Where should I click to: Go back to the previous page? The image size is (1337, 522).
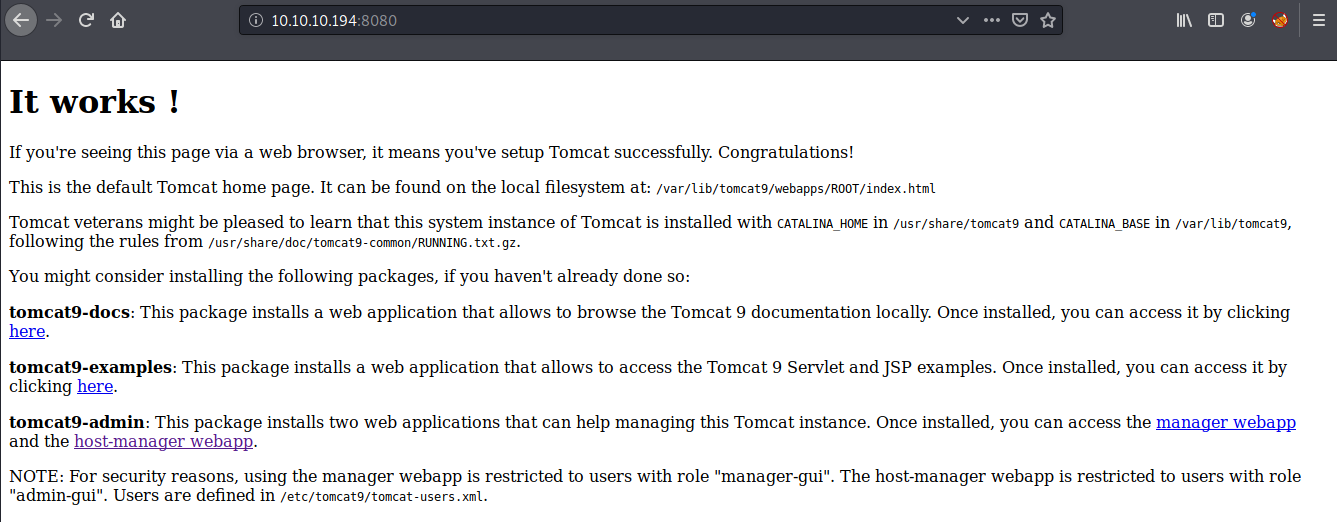tap(21, 20)
